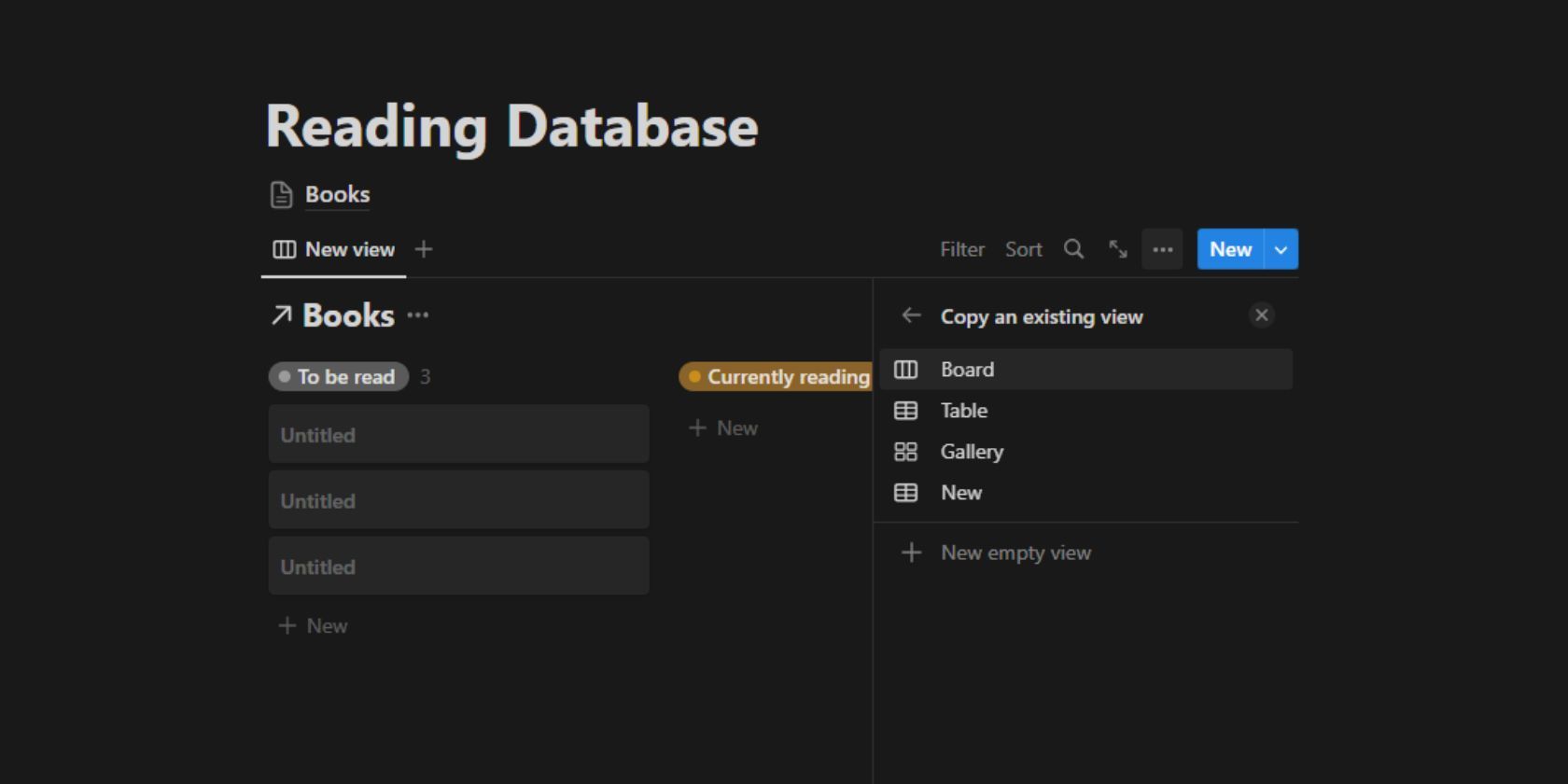Click the back arrow in copy view panel
This screenshot has width=1568, height=784.
911,316
